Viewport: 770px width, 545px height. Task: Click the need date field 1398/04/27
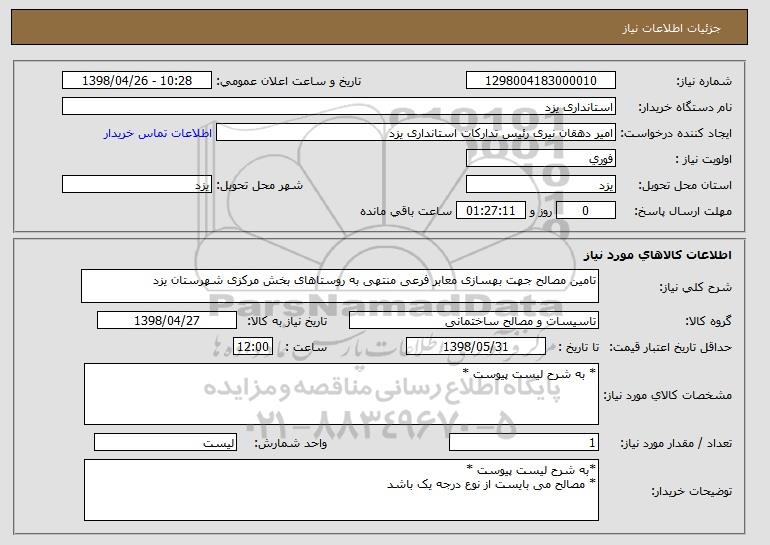[x=167, y=321]
